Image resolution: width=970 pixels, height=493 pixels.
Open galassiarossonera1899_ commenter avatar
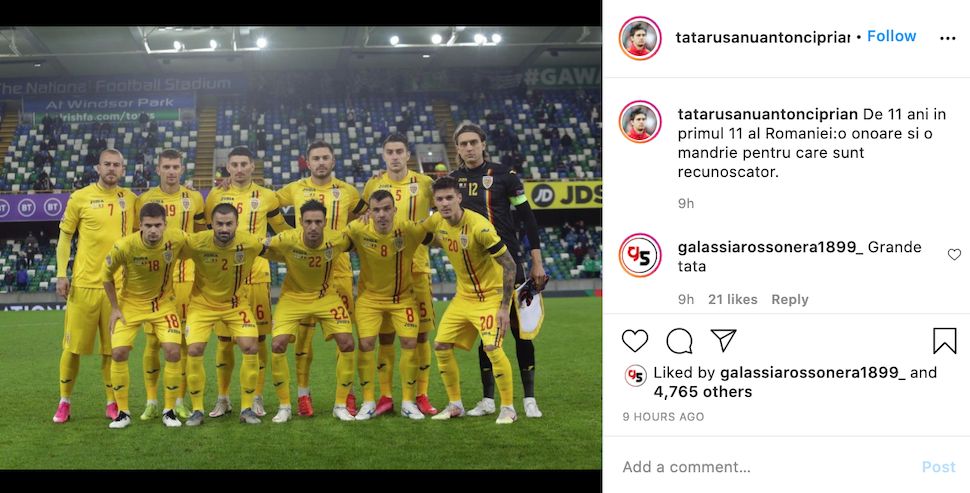(640, 255)
